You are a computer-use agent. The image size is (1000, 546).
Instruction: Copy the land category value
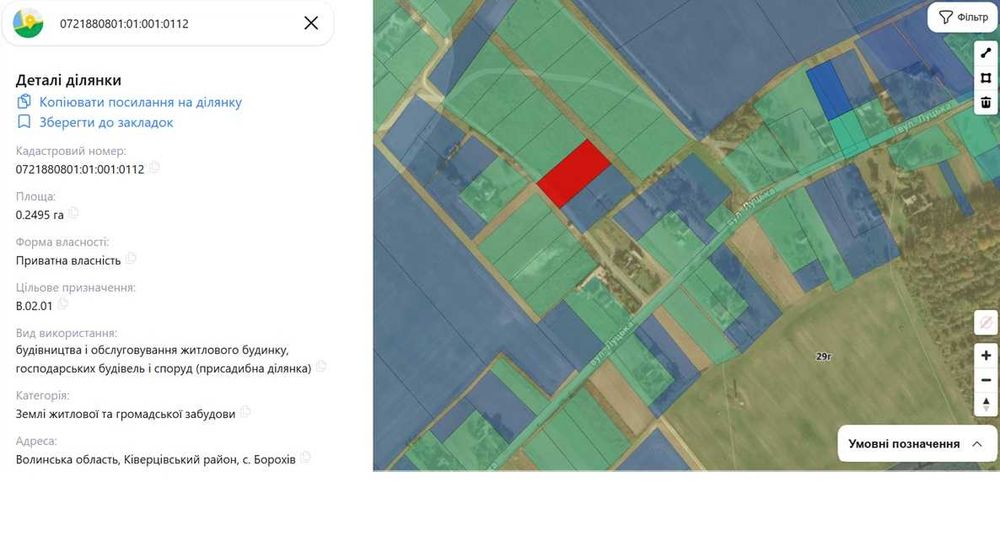(x=245, y=412)
